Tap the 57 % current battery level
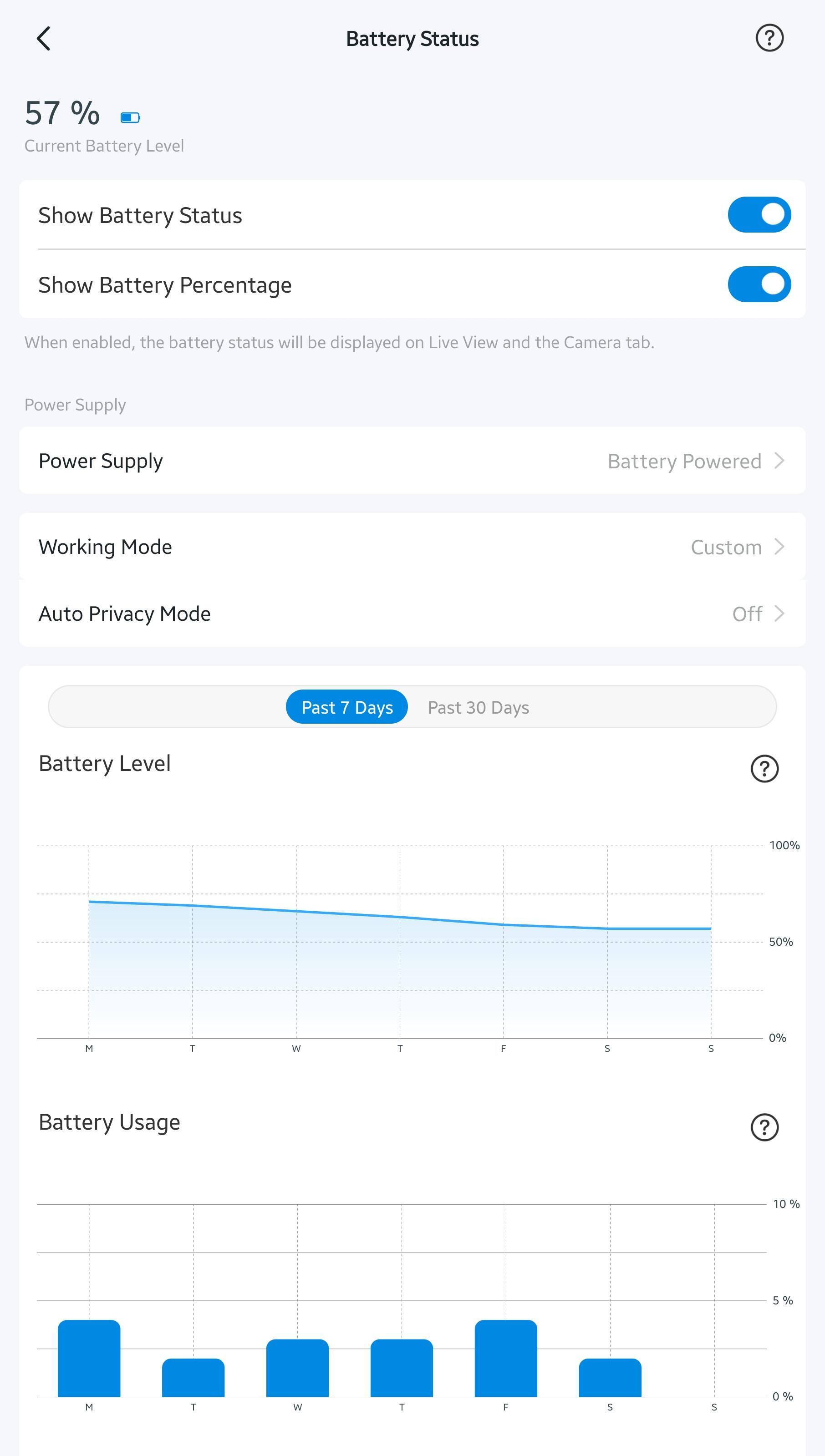Image resolution: width=825 pixels, height=1456 pixels. click(62, 113)
